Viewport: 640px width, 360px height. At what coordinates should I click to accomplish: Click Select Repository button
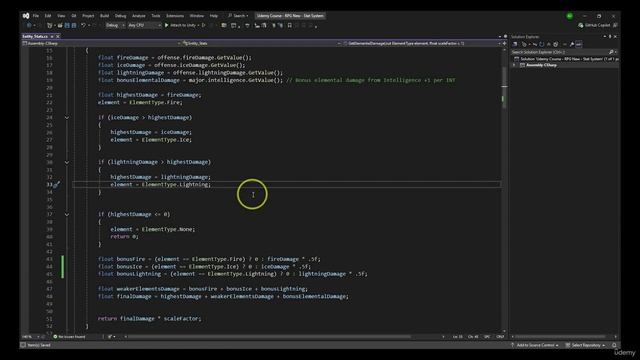pos(586,345)
